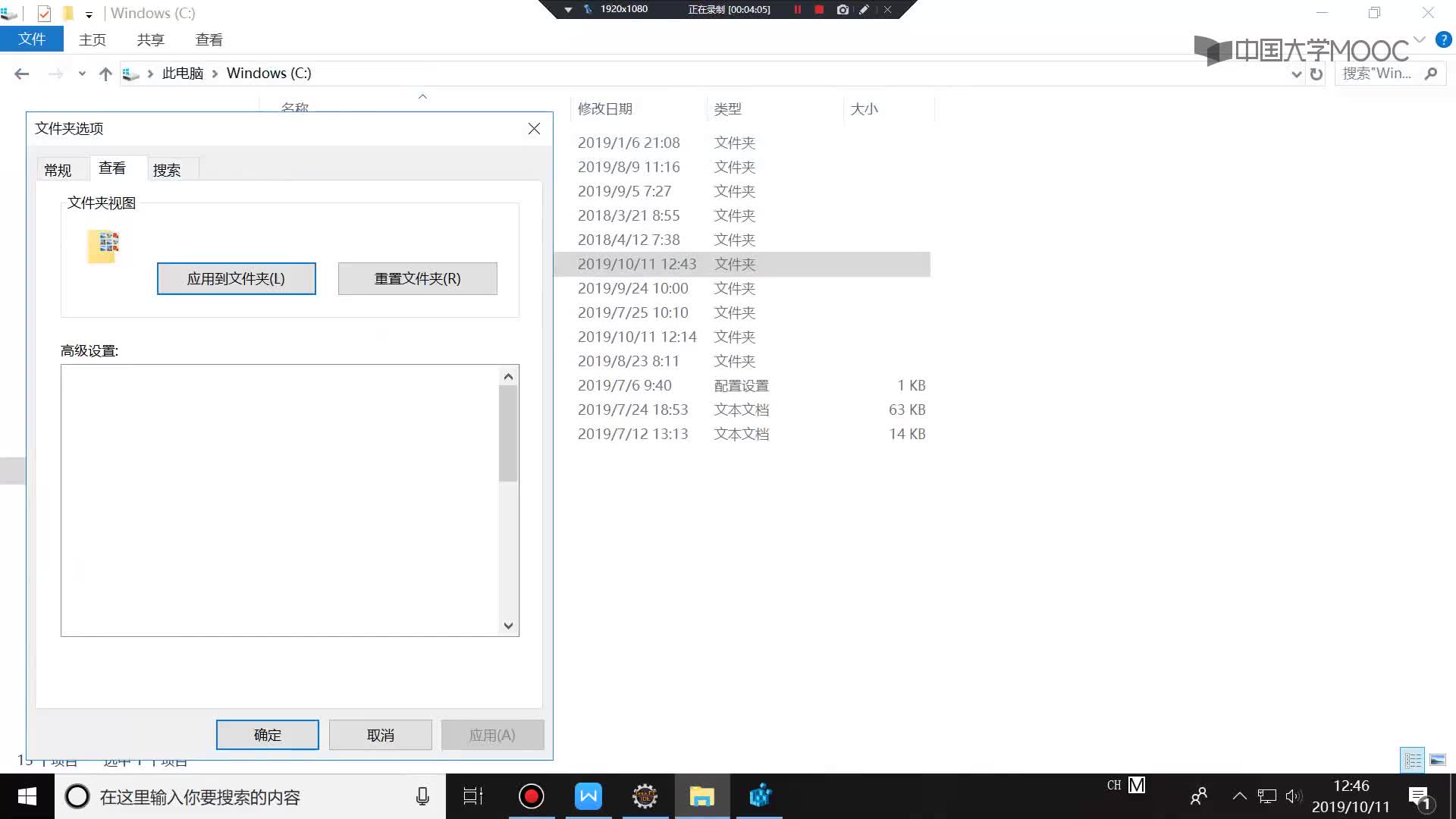Image resolution: width=1456 pixels, height=819 pixels.
Task: Open the People icon in system tray
Action: pyautogui.click(x=1199, y=796)
